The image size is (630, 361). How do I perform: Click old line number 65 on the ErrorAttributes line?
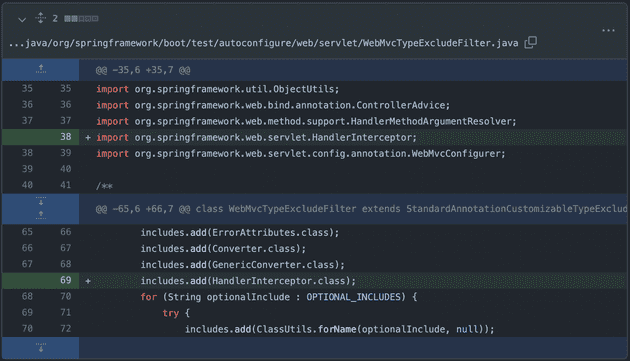(27, 232)
